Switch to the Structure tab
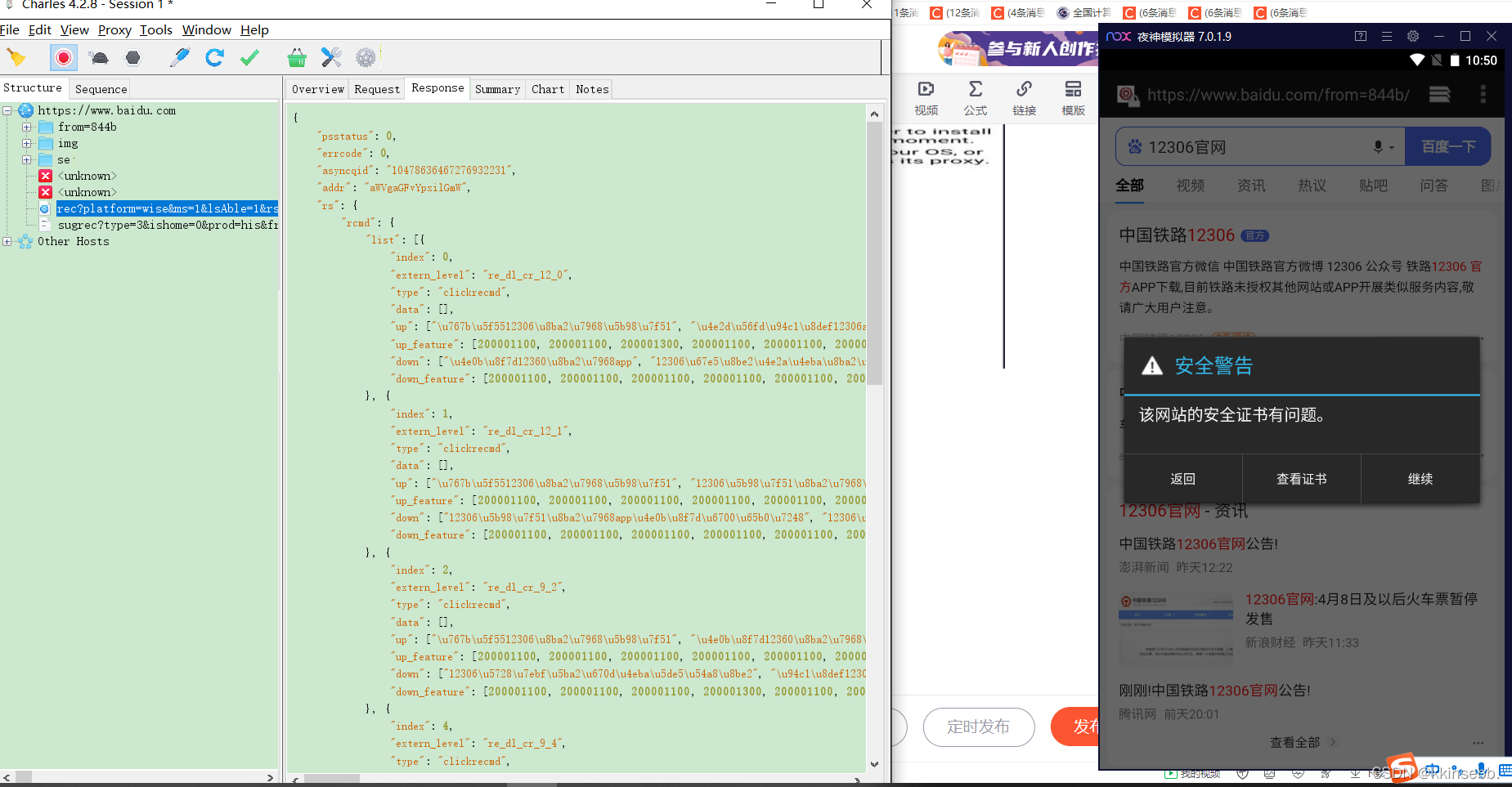 coord(33,88)
